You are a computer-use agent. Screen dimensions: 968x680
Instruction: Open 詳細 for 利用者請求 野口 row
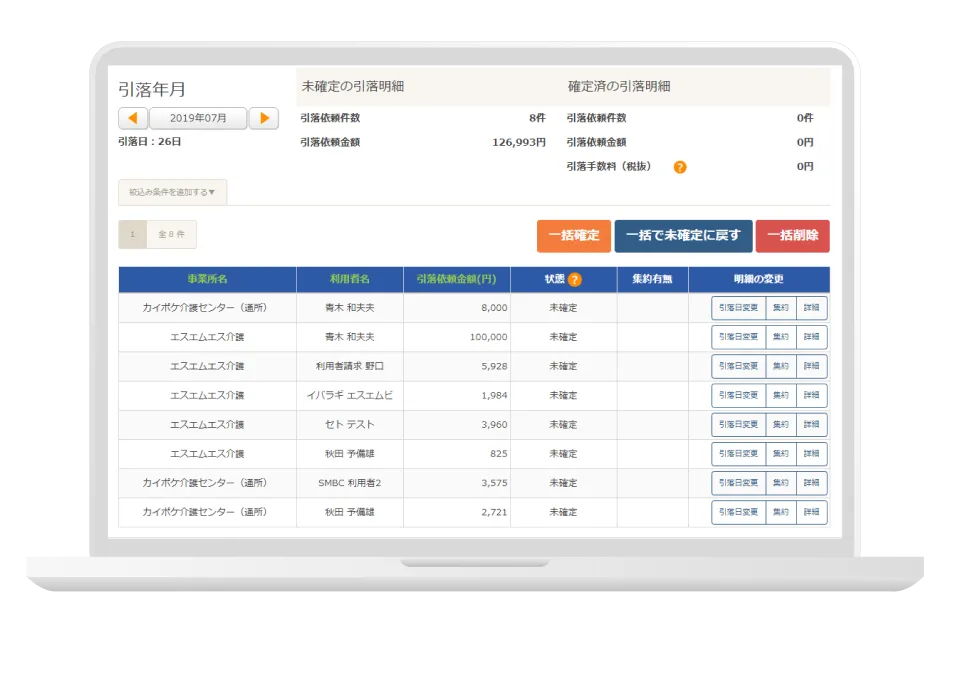coord(811,366)
